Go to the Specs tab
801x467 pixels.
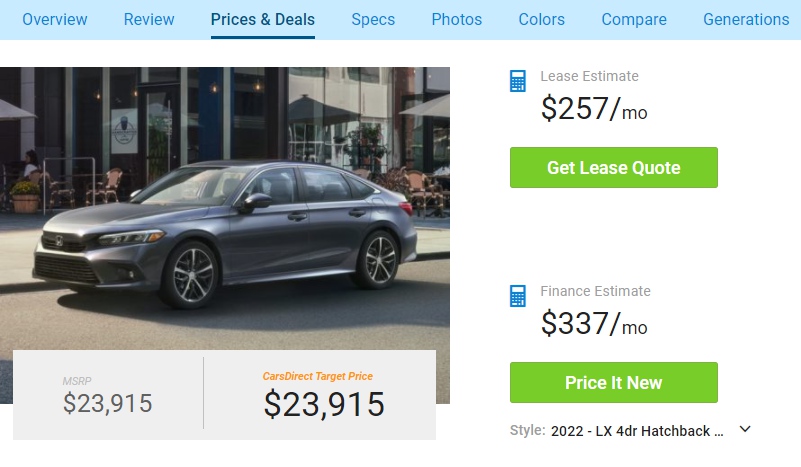coord(373,19)
